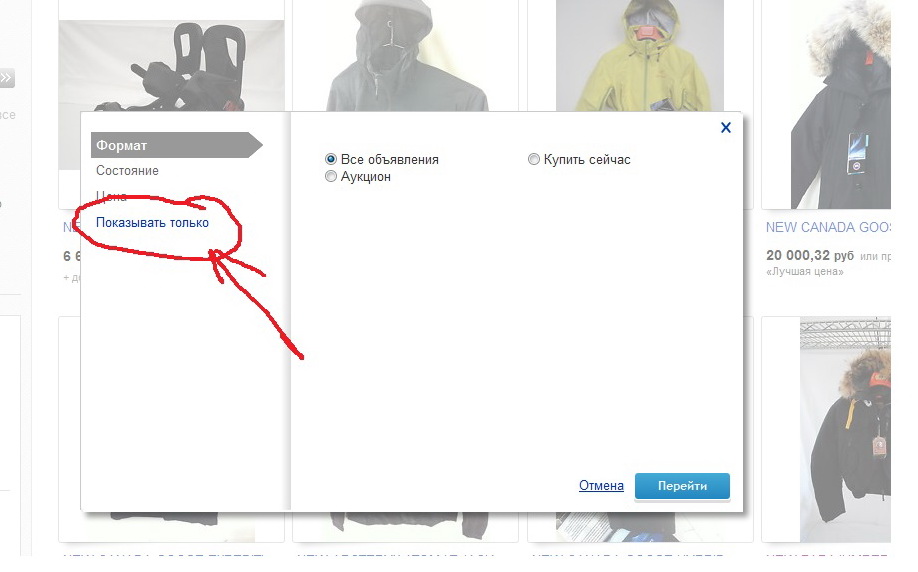
Task: Select the Все объявления radio button
Action: [331, 159]
